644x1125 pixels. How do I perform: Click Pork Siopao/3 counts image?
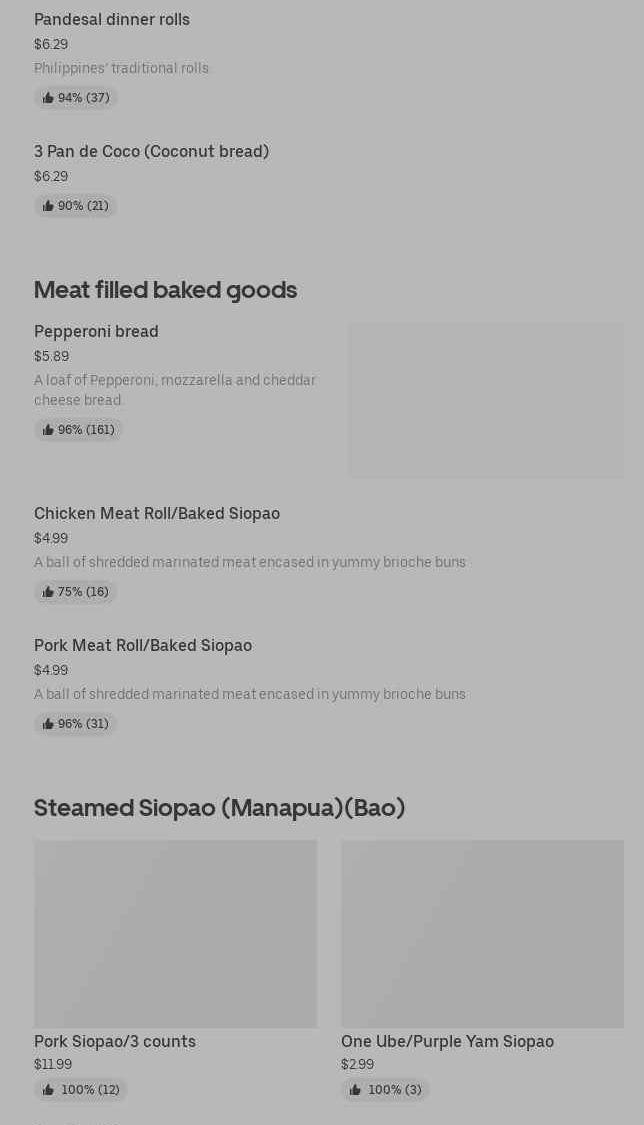coord(175,933)
